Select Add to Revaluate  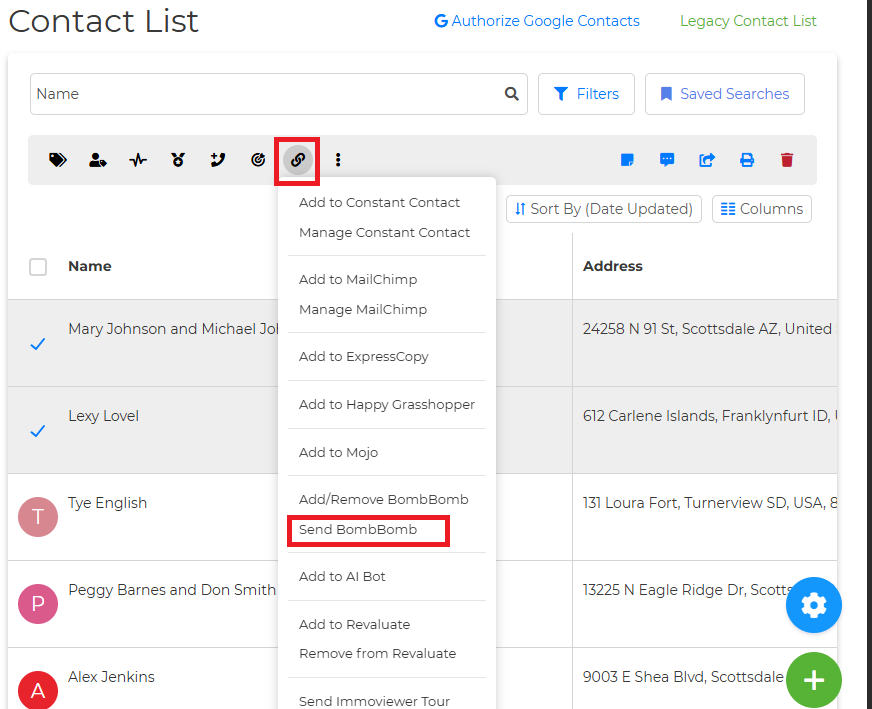(354, 624)
